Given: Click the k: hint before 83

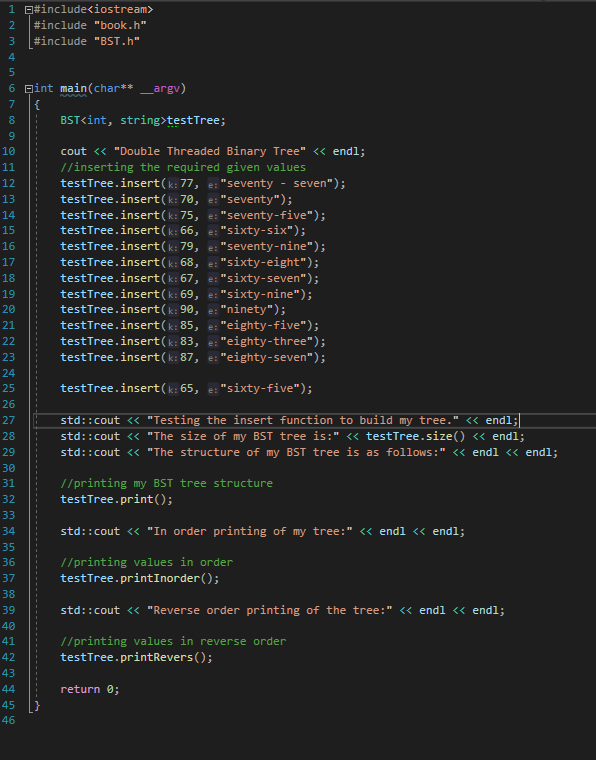Looking at the screenshot, I should tap(173, 342).
